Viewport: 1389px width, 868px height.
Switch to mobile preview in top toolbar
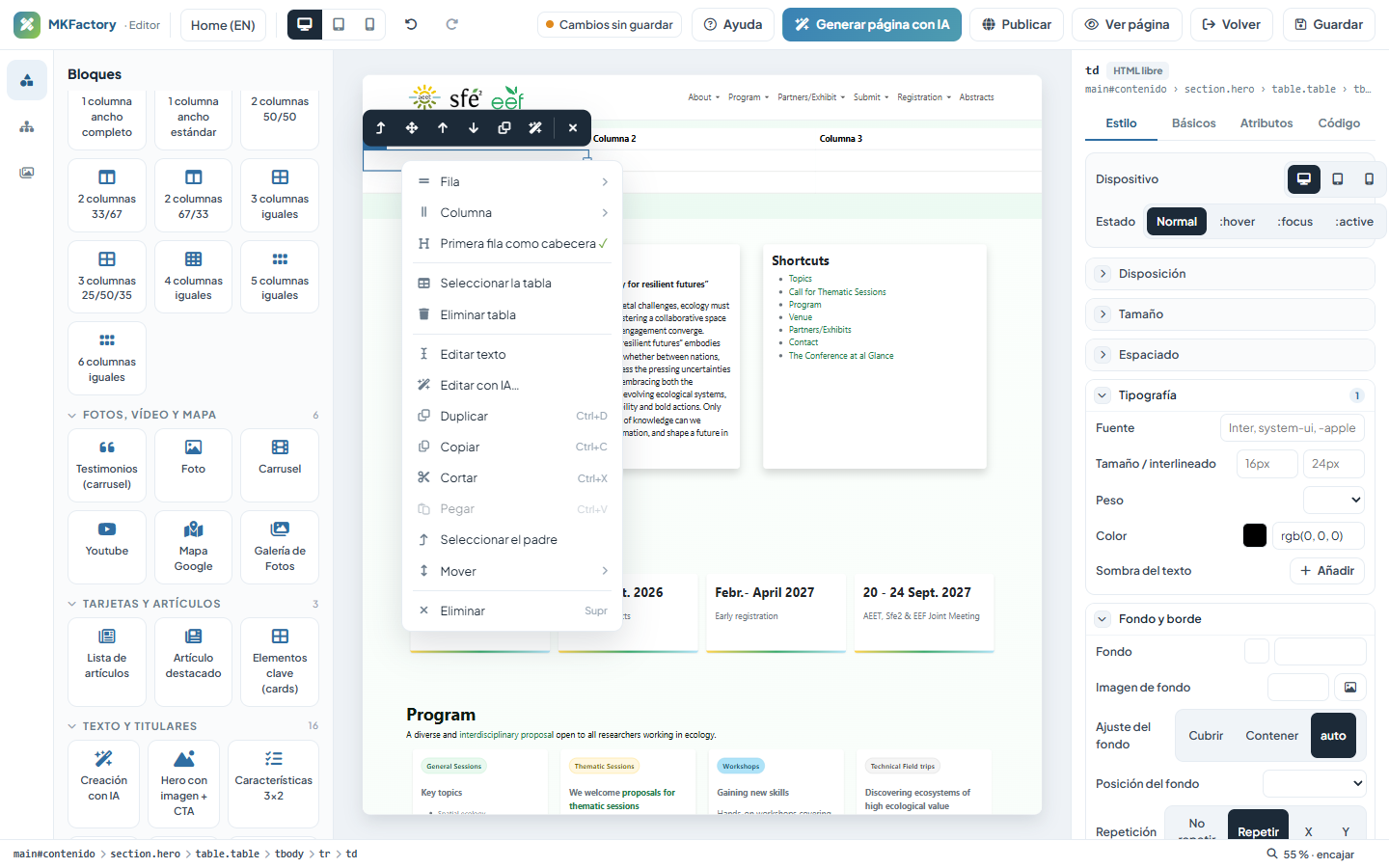click(x=369, y=24)
